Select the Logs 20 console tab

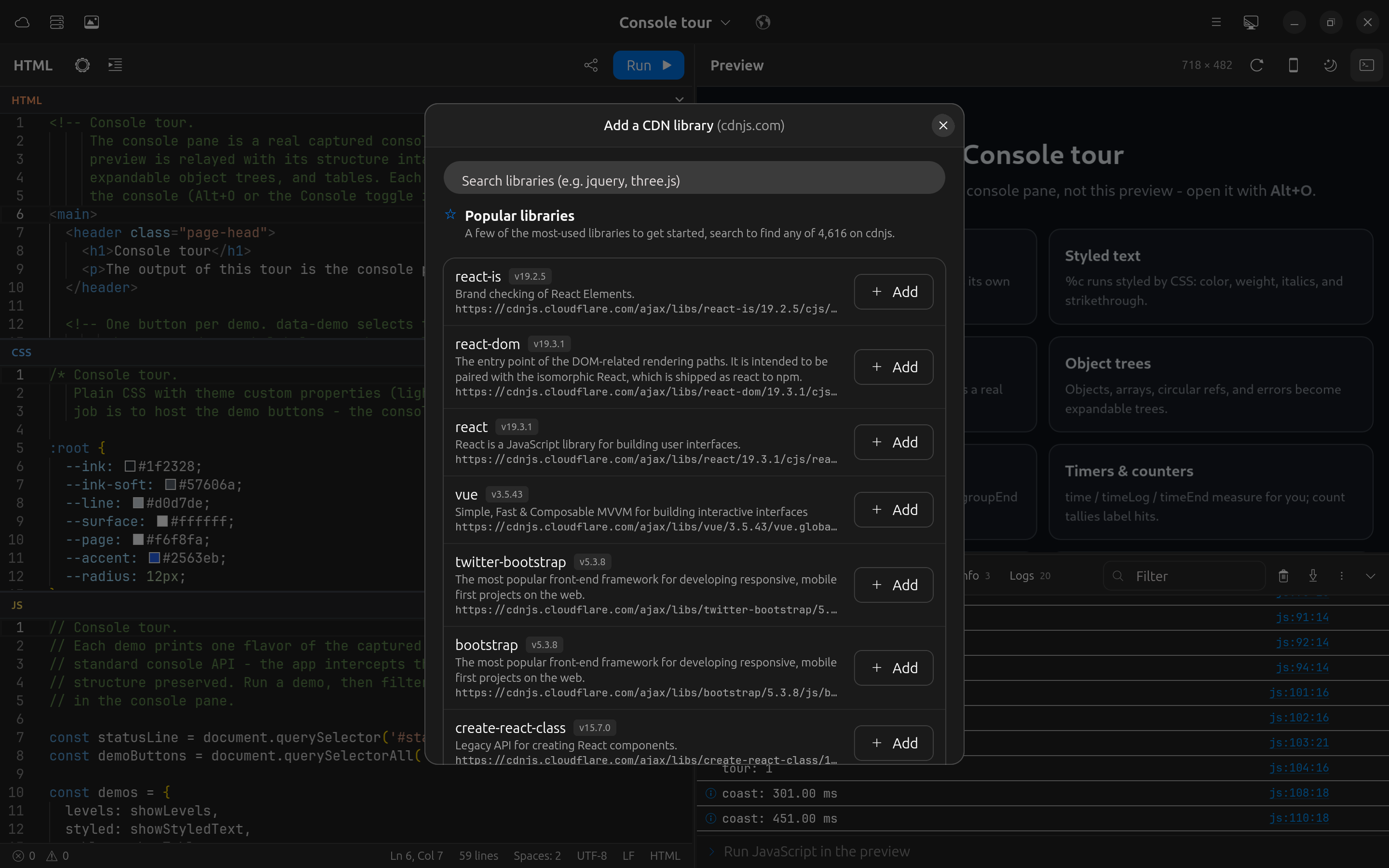[x=1029, y=575]
